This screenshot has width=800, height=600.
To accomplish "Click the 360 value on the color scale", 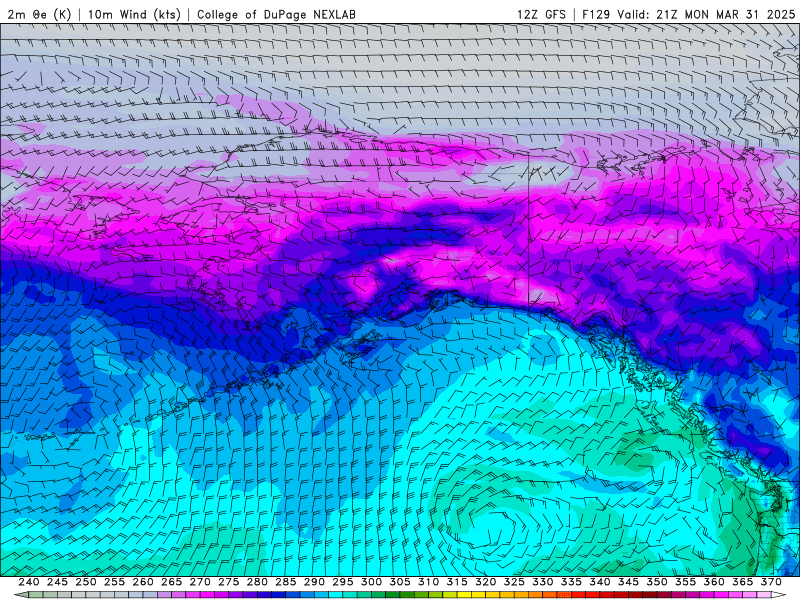I will tap(714, 582).
